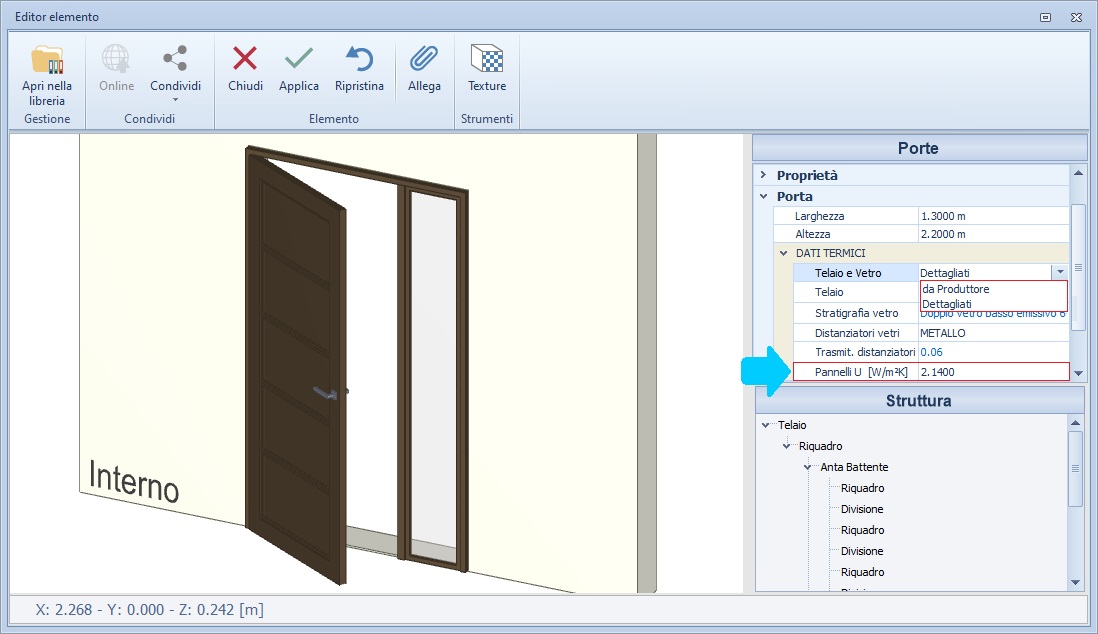This screenshot has width=1098, height=634.
Task: Open element in library via Apri nella libreria
Action: [x=47, y=76]
